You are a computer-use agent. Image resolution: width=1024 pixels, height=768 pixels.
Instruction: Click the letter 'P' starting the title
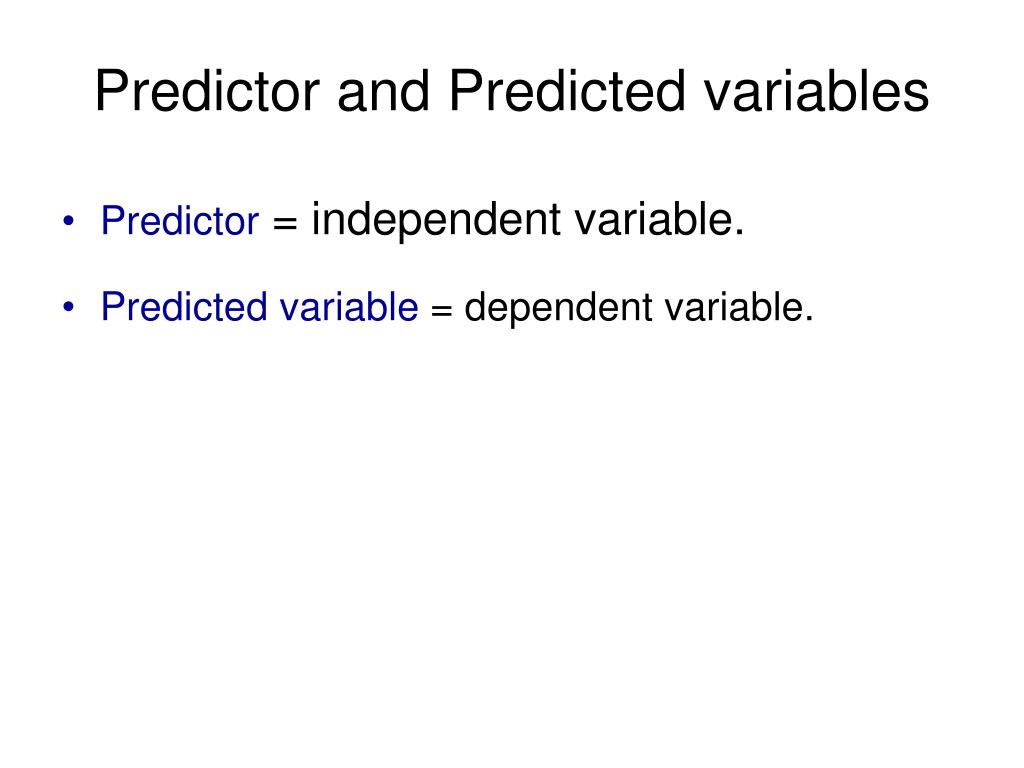[x=110, y=91]
